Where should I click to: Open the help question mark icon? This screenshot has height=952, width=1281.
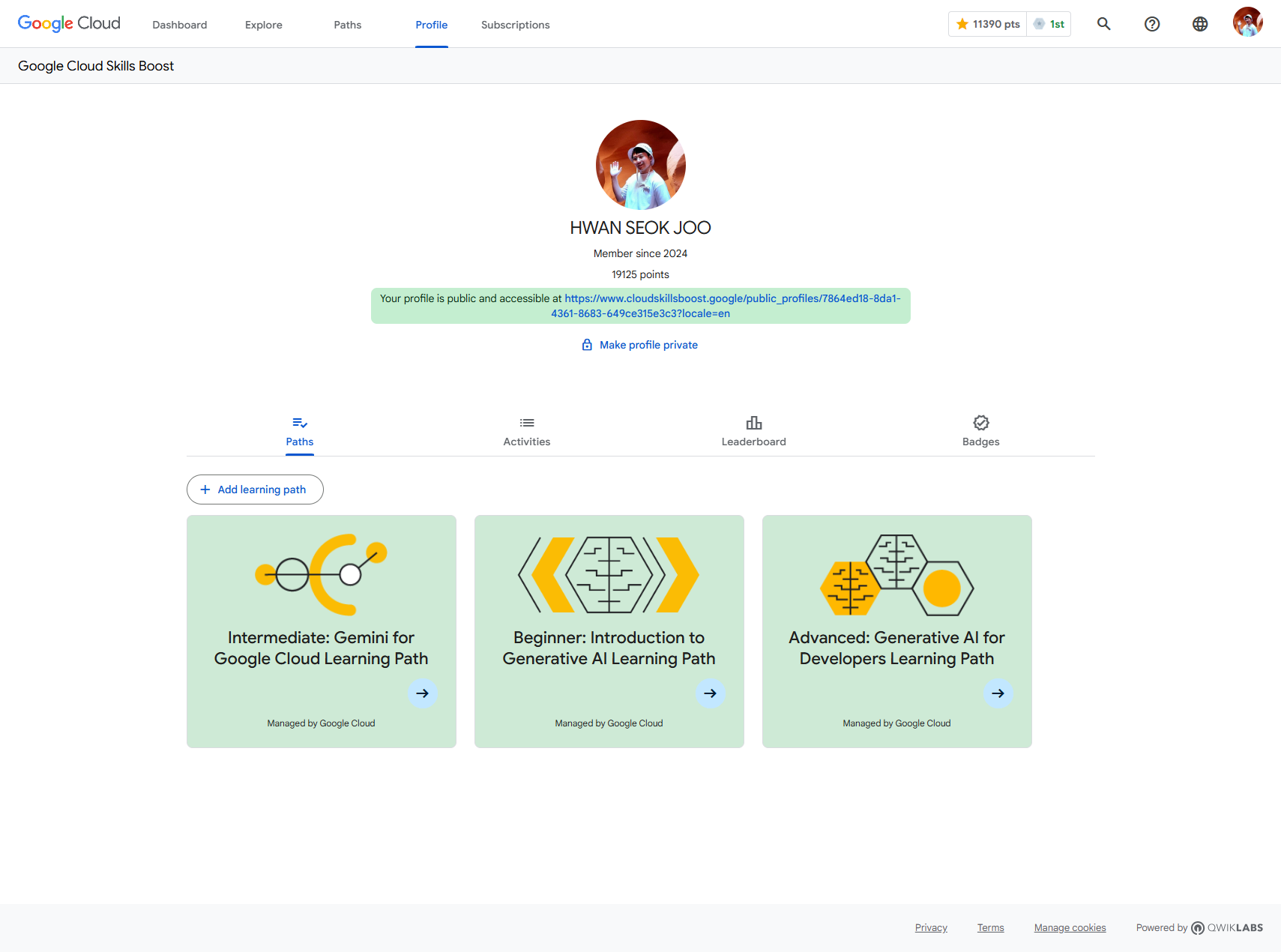click(x=1152, y=24)
